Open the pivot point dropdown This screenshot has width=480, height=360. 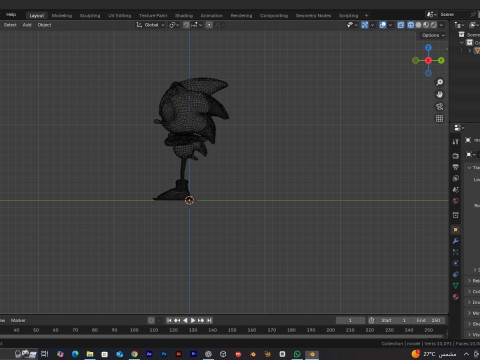174,25
